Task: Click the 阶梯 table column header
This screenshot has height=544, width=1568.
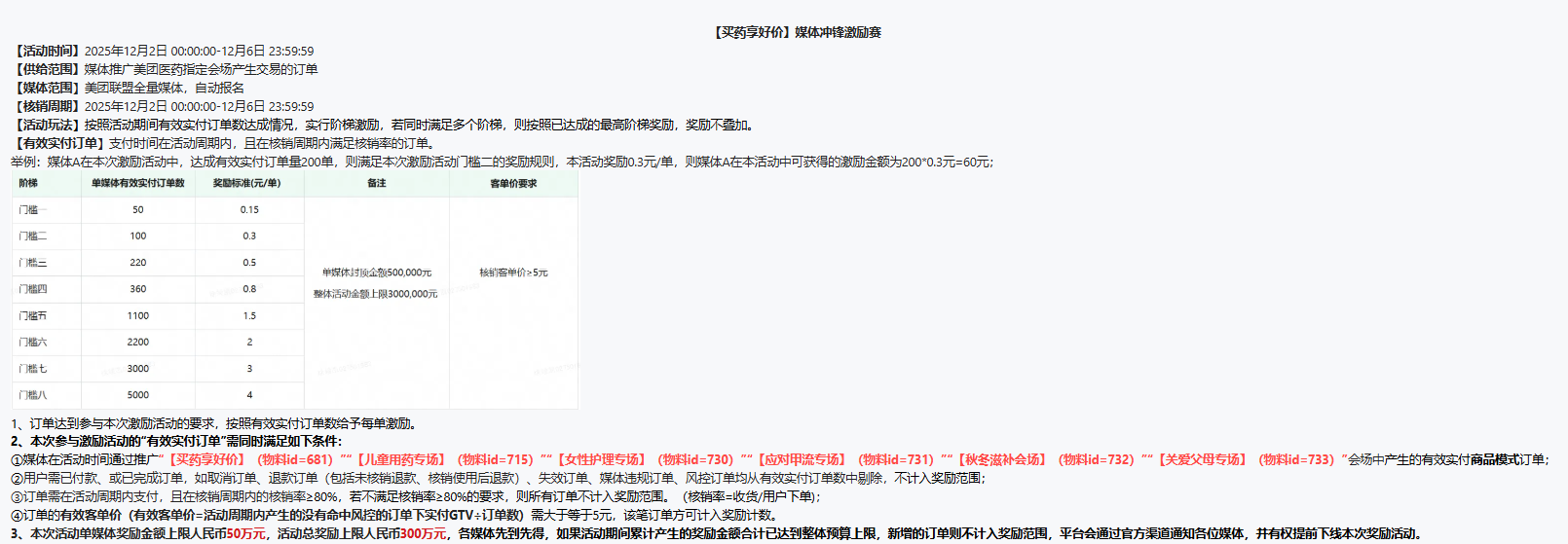Action: (28, 183)
